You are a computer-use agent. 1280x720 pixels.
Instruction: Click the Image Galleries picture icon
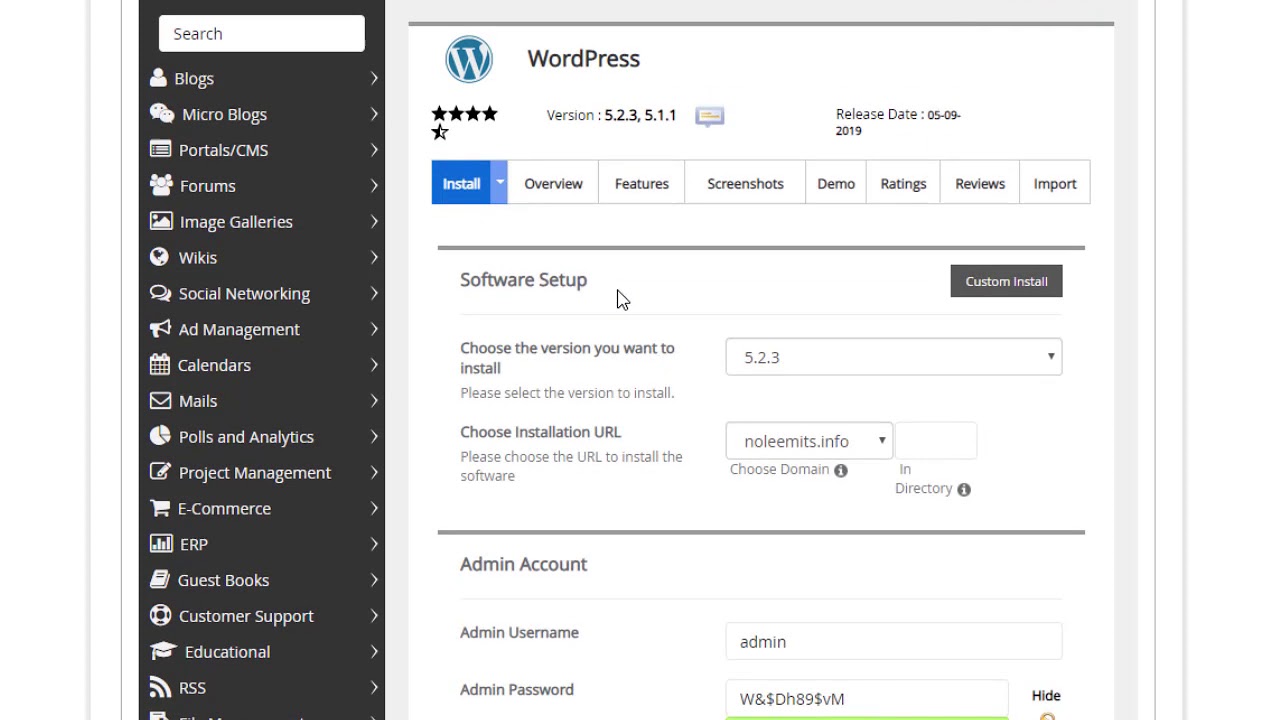pos(161,221)
